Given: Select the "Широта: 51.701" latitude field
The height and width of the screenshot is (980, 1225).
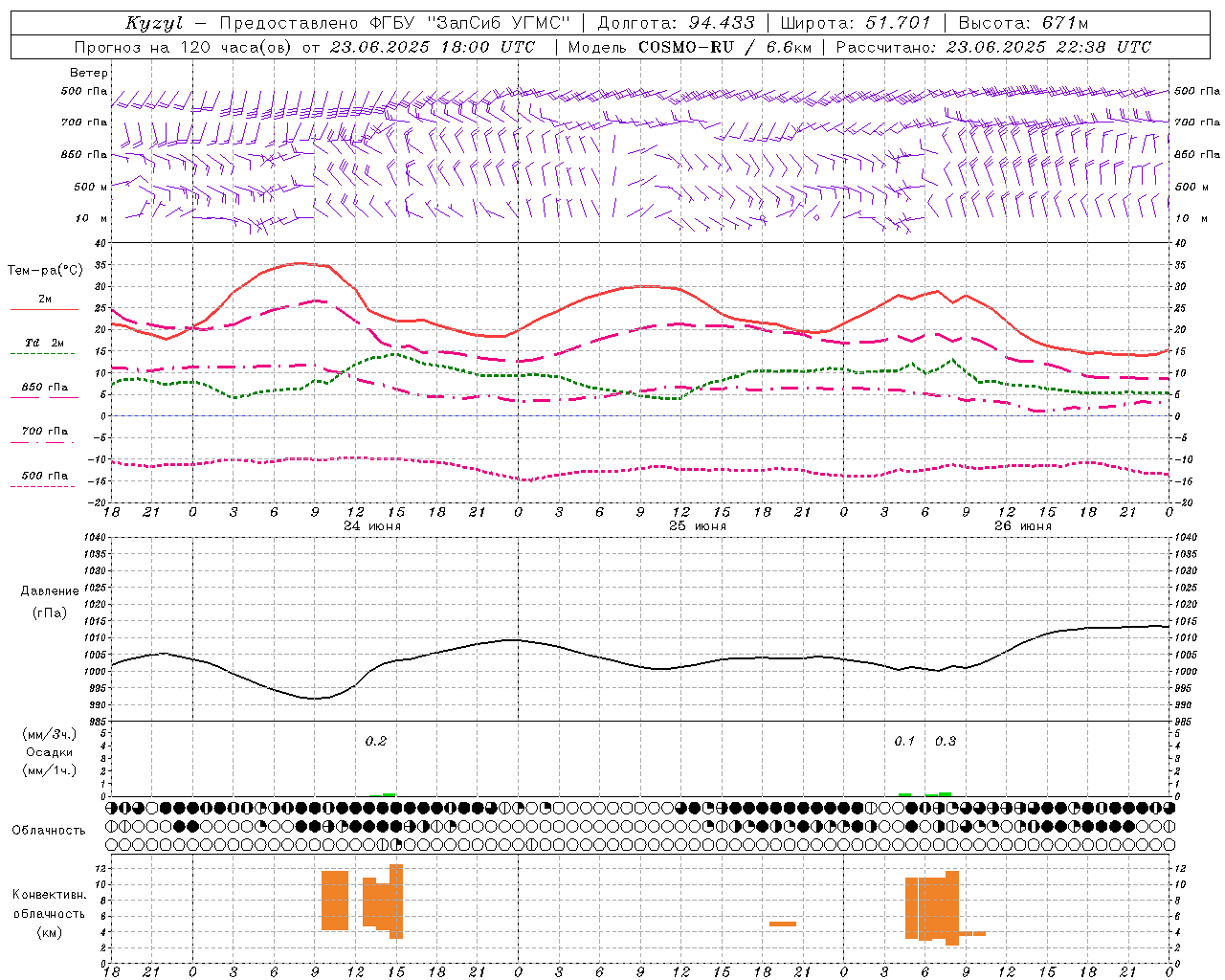Looking at the screenshot, I should click(856, 23).
